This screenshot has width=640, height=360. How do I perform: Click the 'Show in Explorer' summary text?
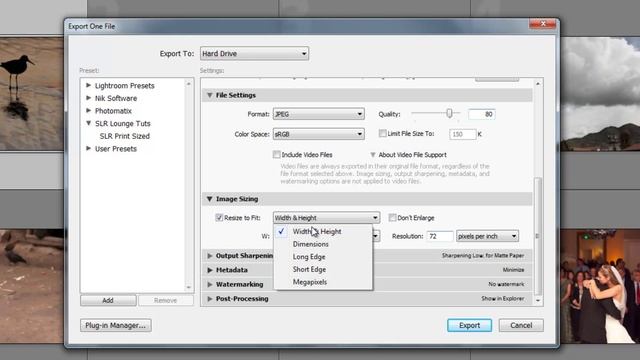point(503,299)
